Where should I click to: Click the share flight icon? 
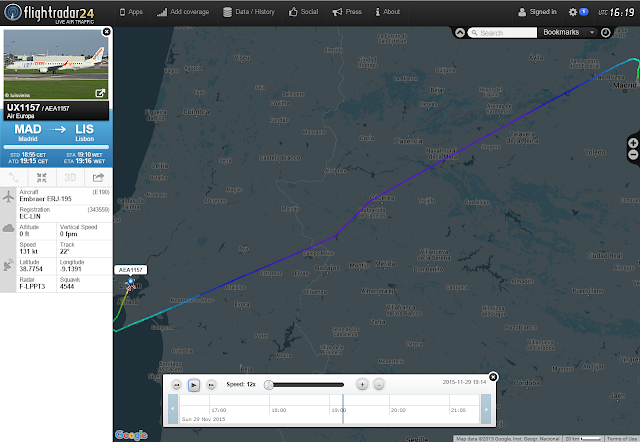[x=98, y=178]
